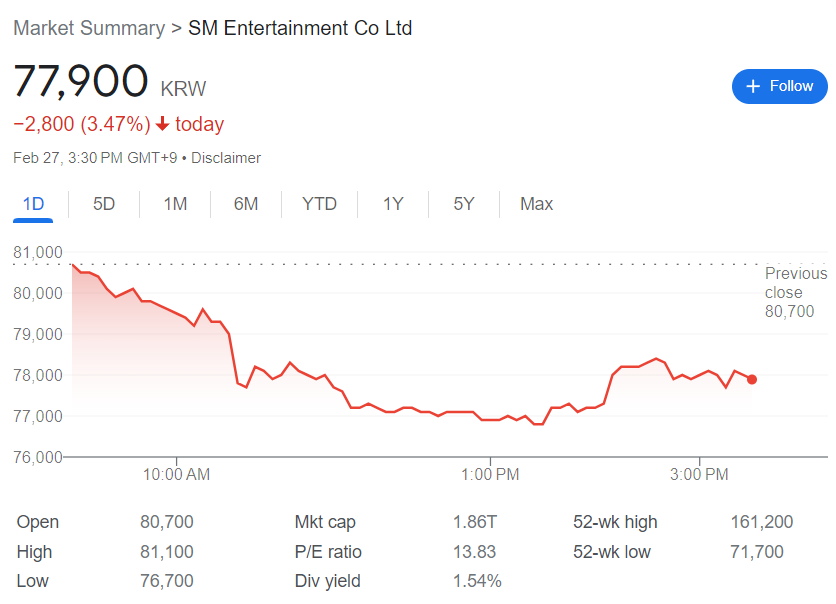Switch to the 5Y tab
Viewport: 836px width, 604px height.
tap(463, 204)
